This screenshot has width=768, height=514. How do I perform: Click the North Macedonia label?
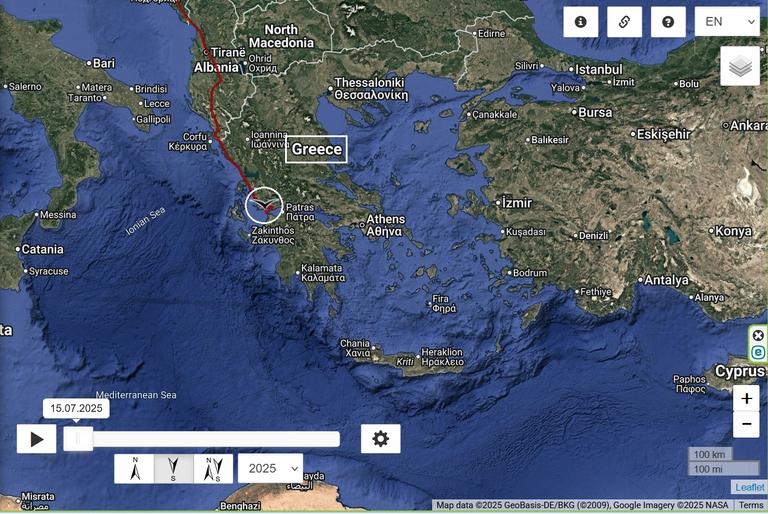(282, 36)
